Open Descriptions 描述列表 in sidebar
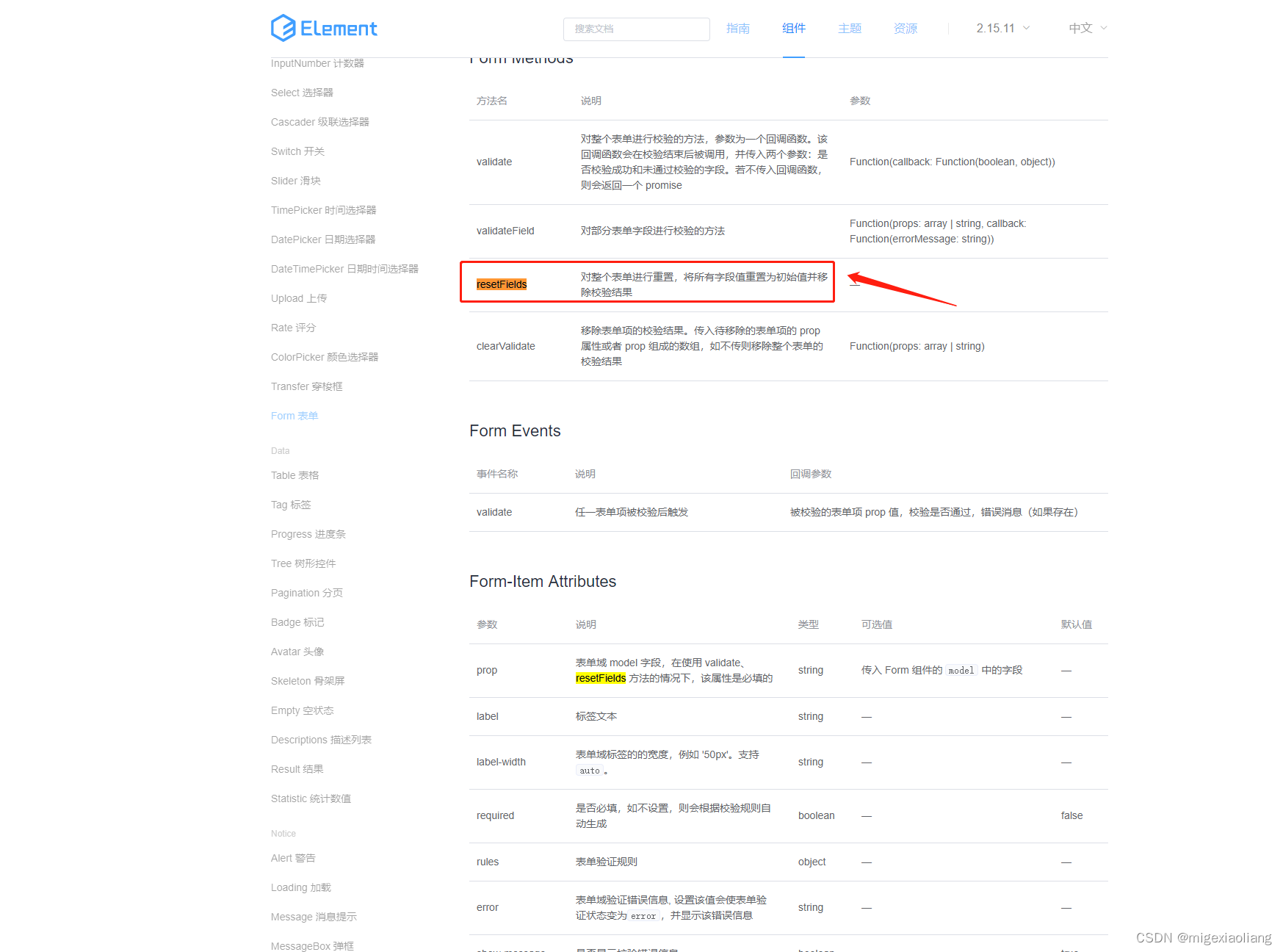The height and width of the screenshot is (952, 1283). pos(321,740)
